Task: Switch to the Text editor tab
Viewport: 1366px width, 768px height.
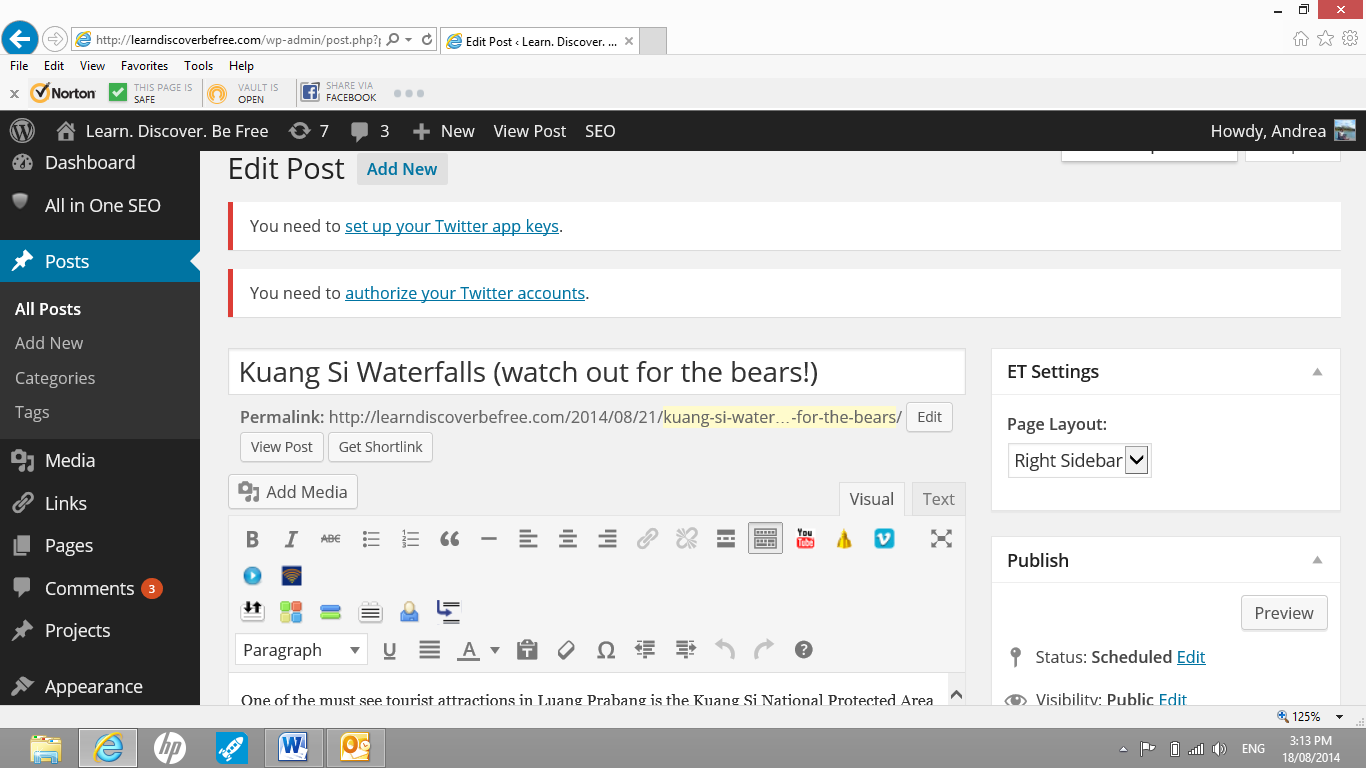Action: coord(937,499)
